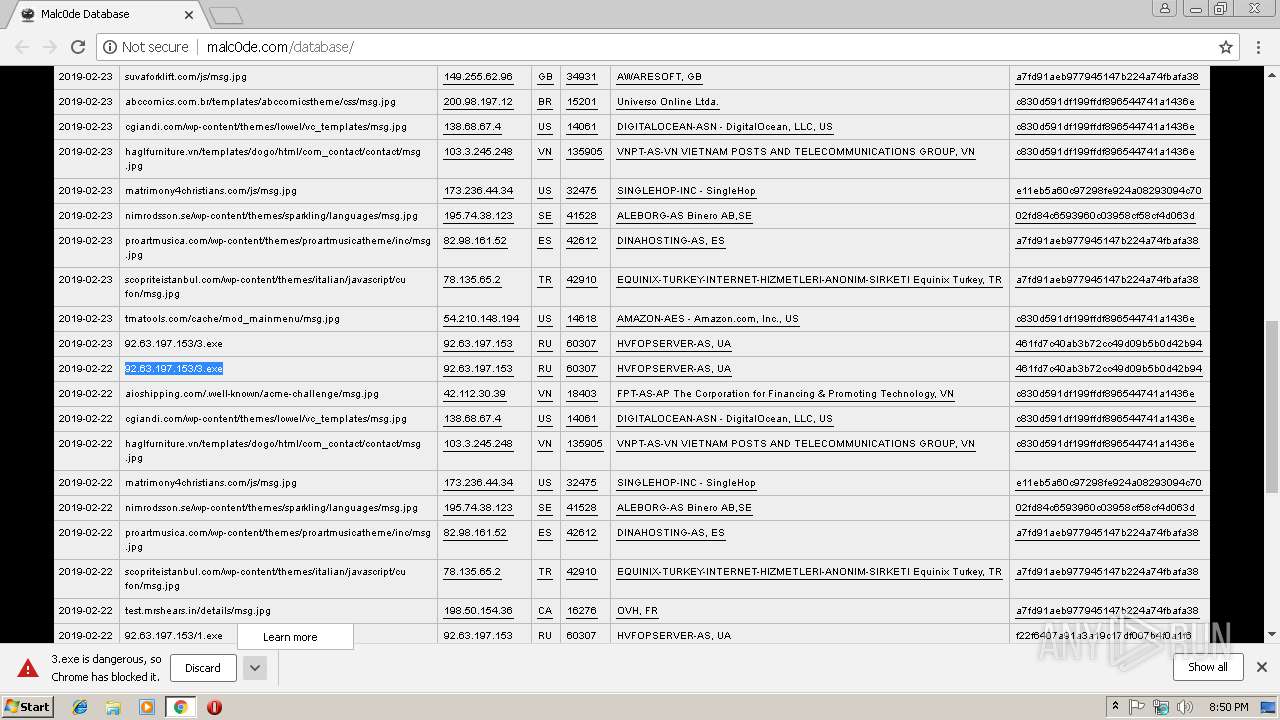
Task: Click ASN 14618 link
Action: [581, 319]
